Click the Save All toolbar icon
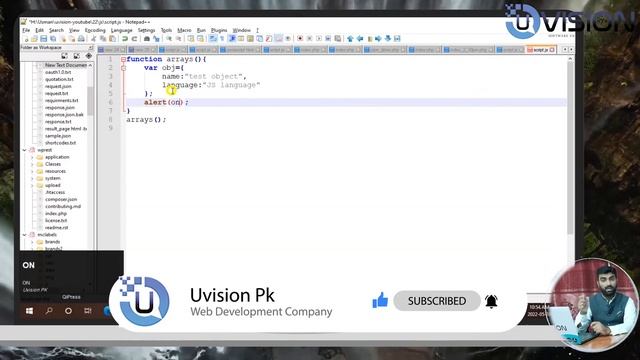 pos(53,39)
